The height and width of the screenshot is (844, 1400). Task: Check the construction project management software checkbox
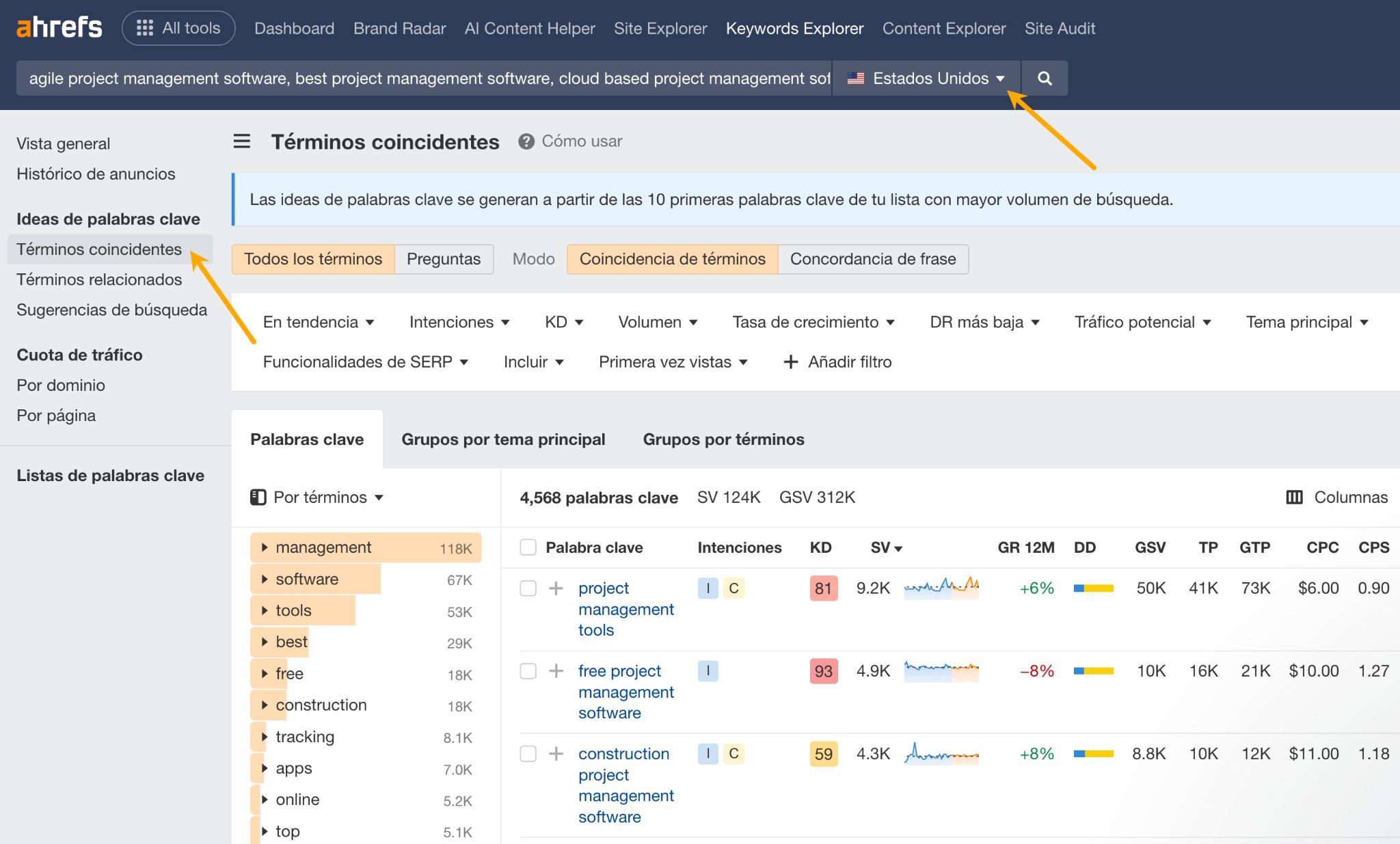coord(528,754)
